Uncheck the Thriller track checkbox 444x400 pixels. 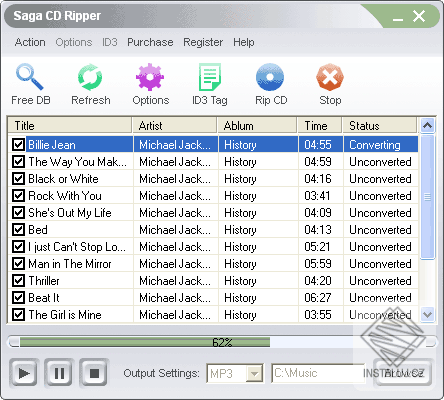pos(18,281)
